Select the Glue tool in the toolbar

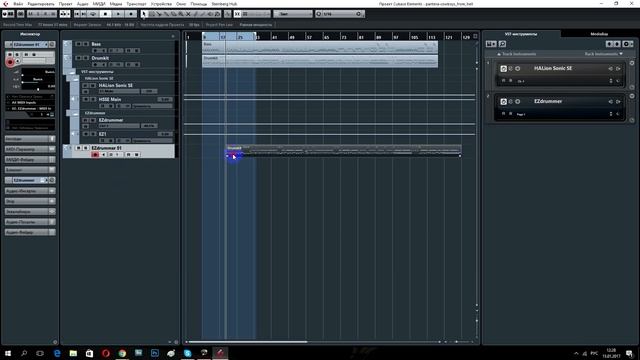167,14
